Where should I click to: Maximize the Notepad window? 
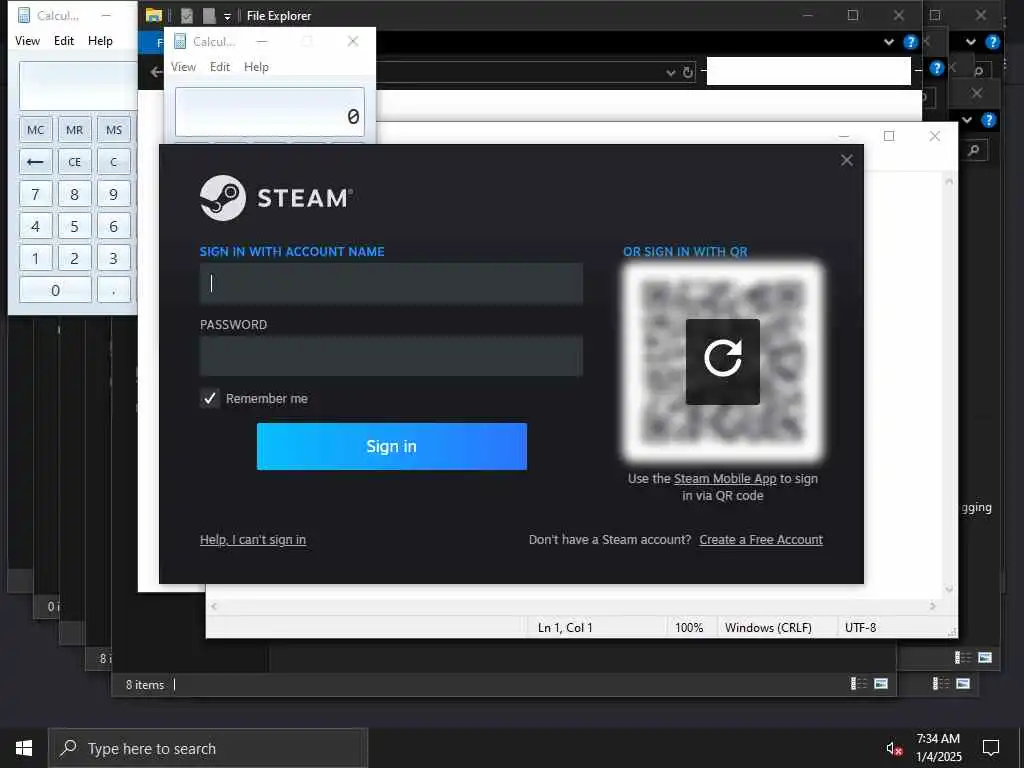pyautogui.click(x=889, y=136)
